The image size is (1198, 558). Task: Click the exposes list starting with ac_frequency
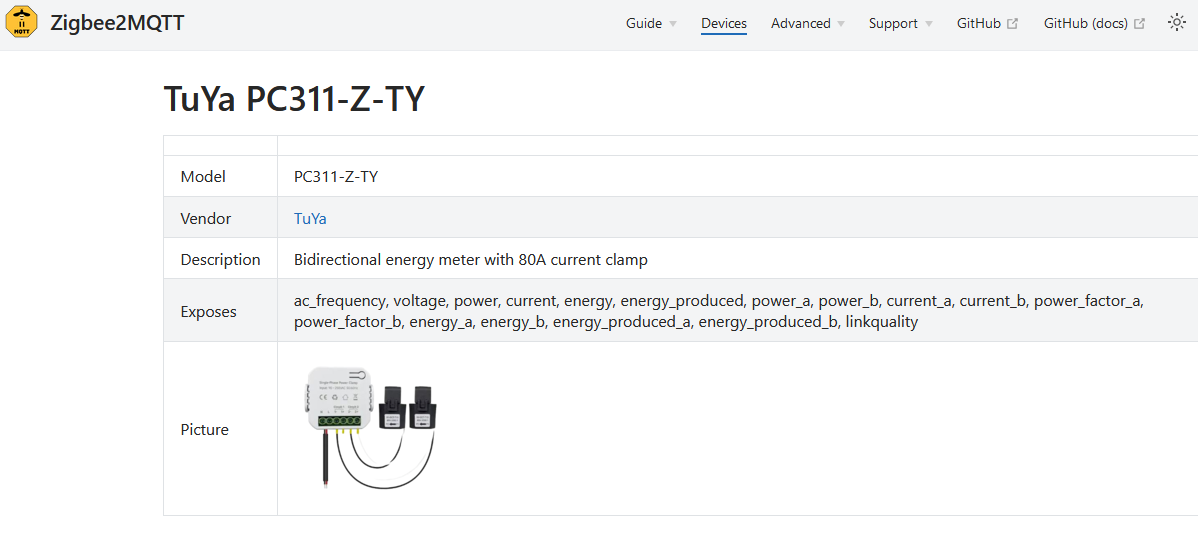719,312
